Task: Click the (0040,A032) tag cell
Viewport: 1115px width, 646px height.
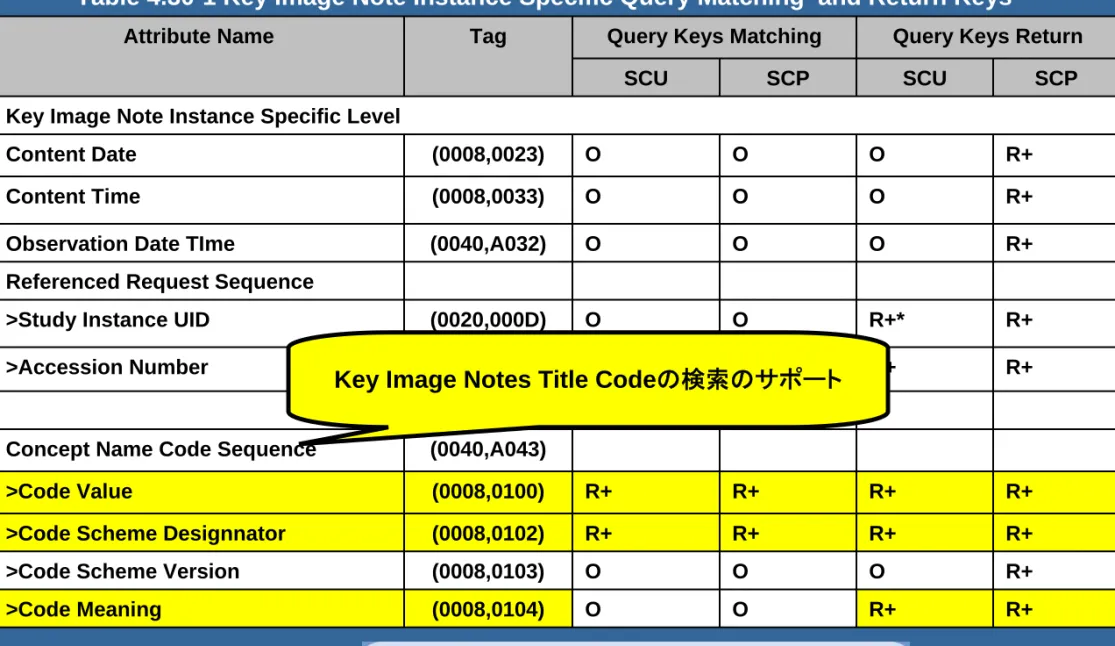Action: [x=488, y=244]
